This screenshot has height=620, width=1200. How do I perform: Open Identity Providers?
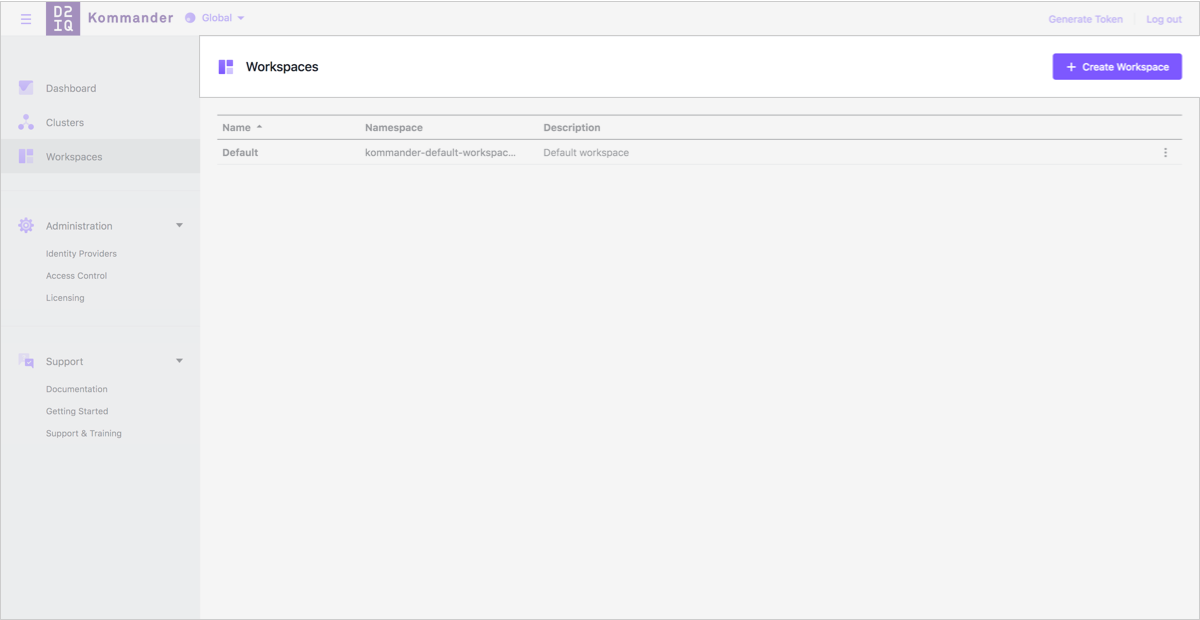coord(81,254)
